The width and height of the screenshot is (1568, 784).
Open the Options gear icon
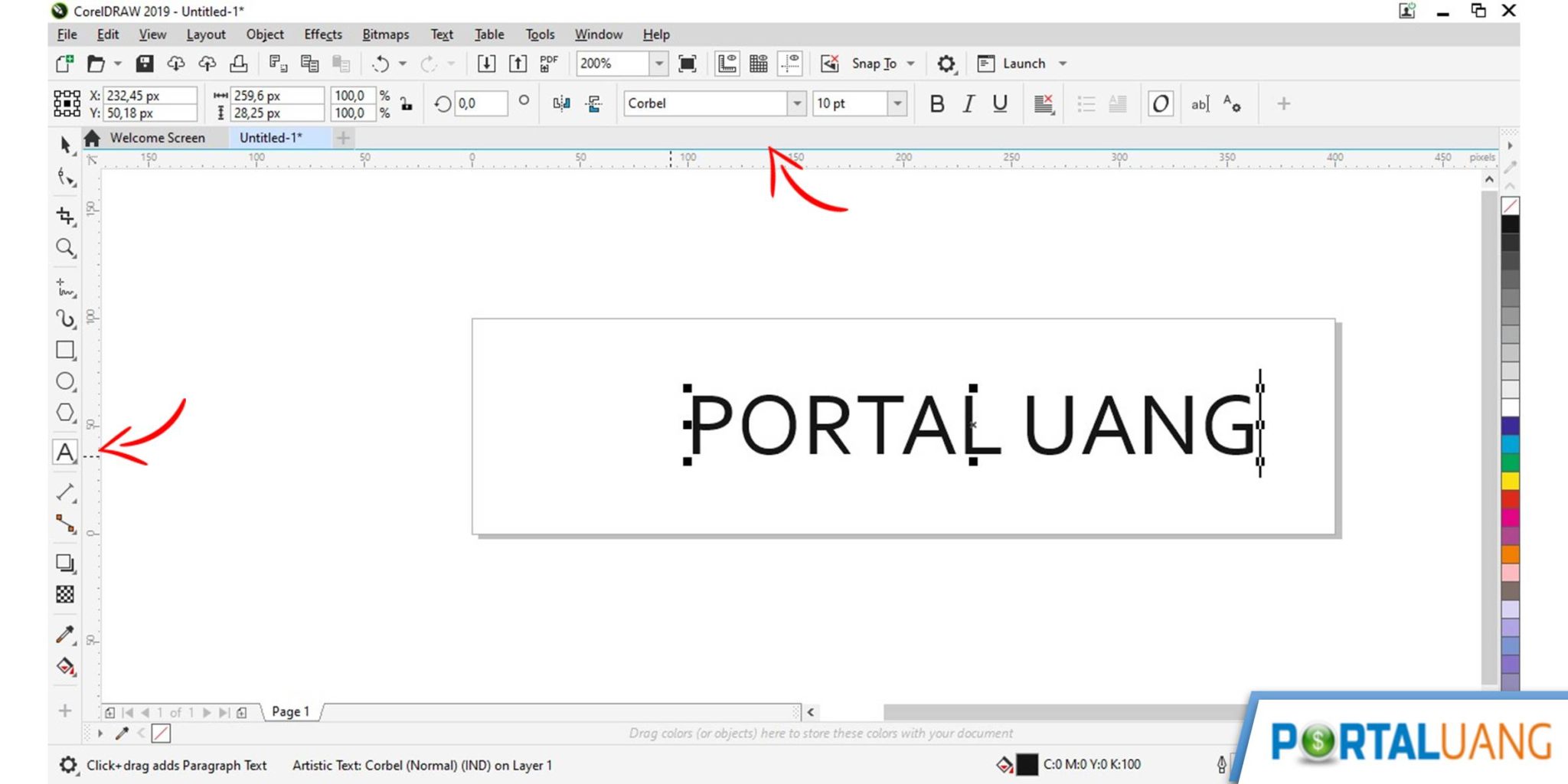(x=946, y=64)
